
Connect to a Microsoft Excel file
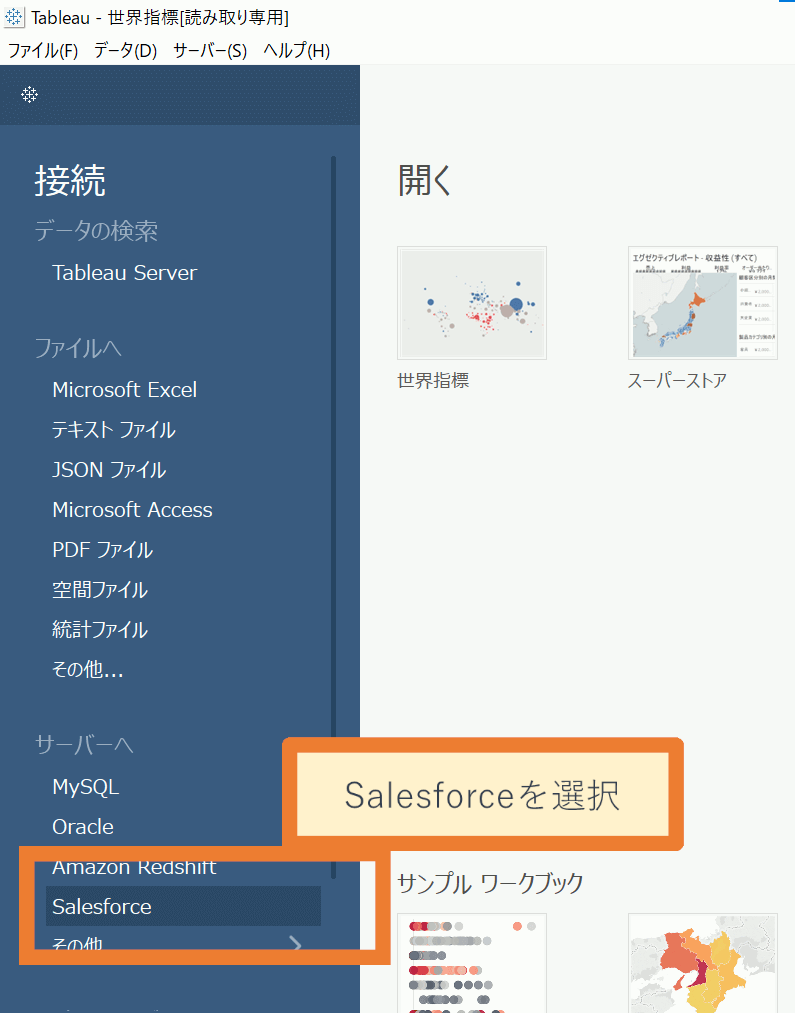(124, 390)
